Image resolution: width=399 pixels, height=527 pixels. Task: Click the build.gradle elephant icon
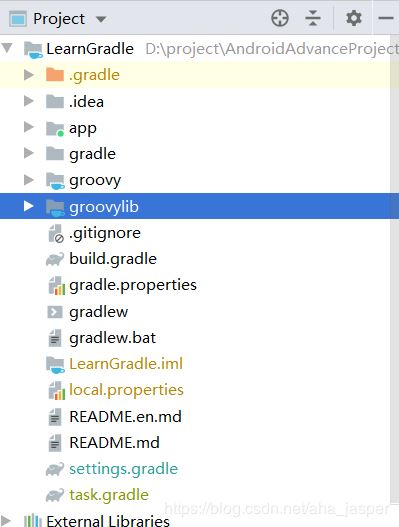pyautogui.click(x=55, y=259)
